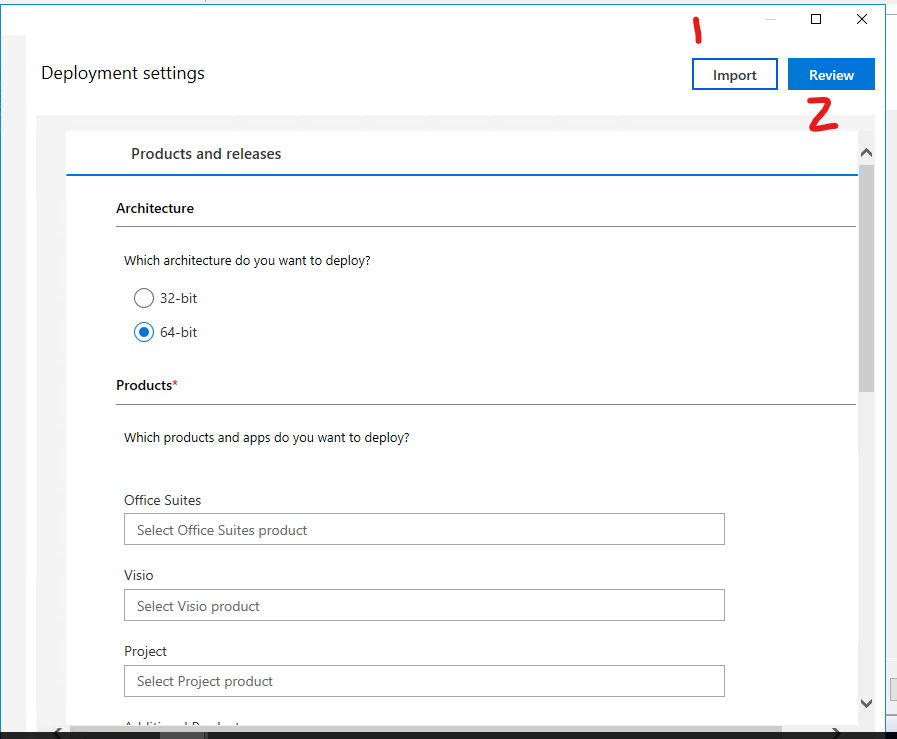
Task: Expand the Visio product selector
Action: tap(424, 606)
